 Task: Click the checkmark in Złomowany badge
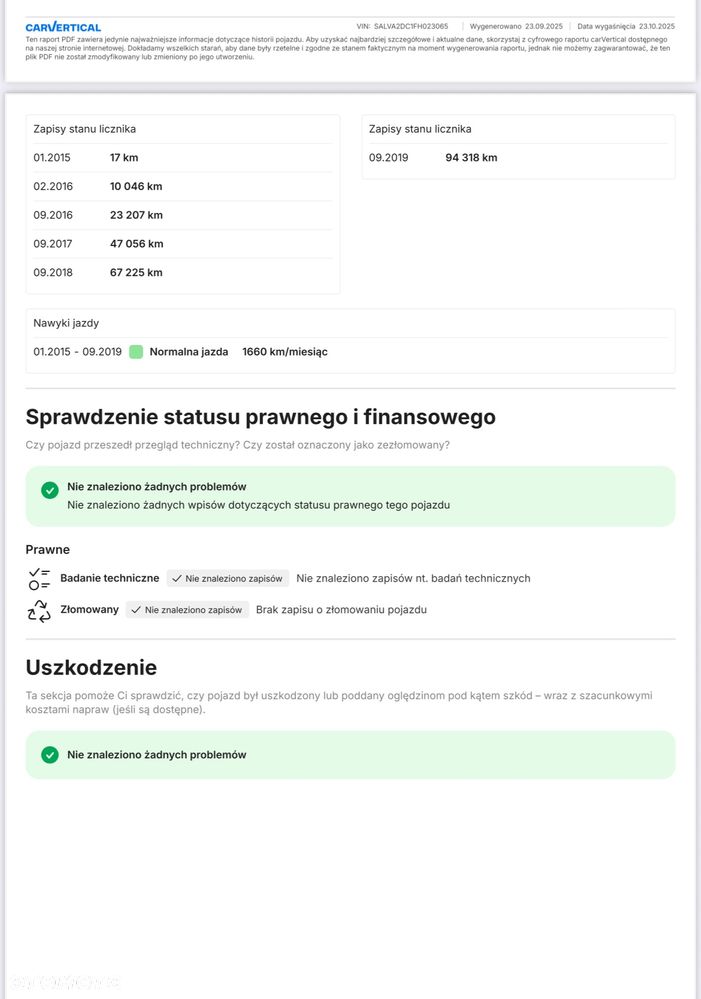pyautogui.click(x=136, y=610)
